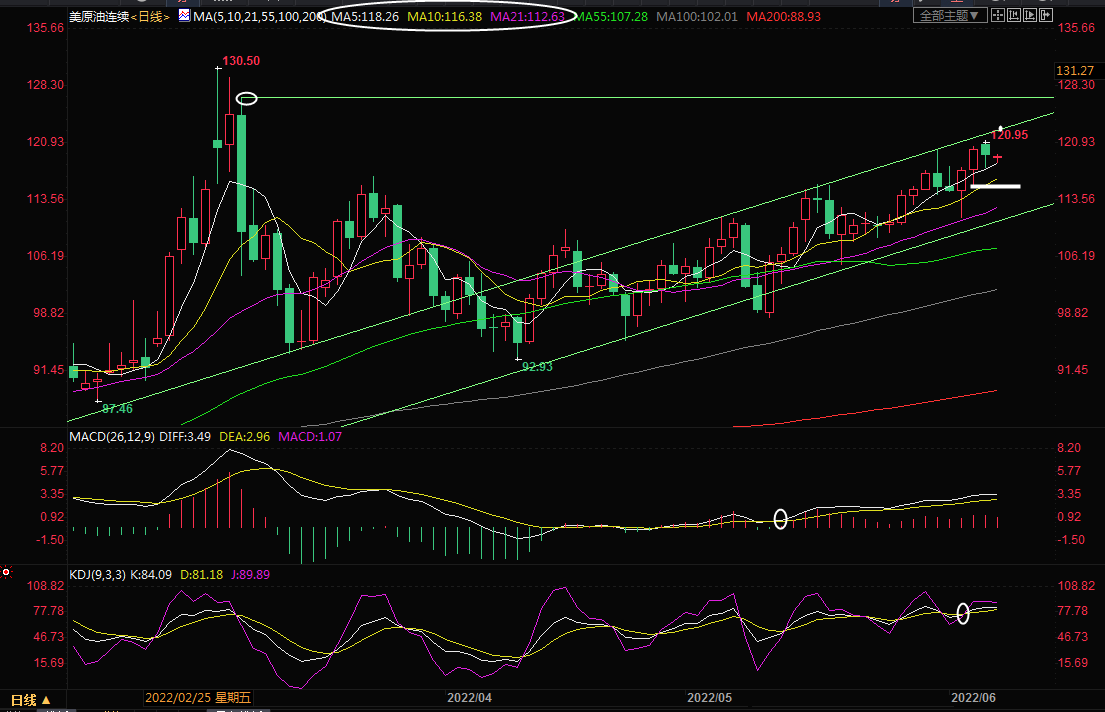Select the MA(5,10,21,55,100,200) indicator label
The width and height of the screenshot is (1105, 712).
click(259, 16)
